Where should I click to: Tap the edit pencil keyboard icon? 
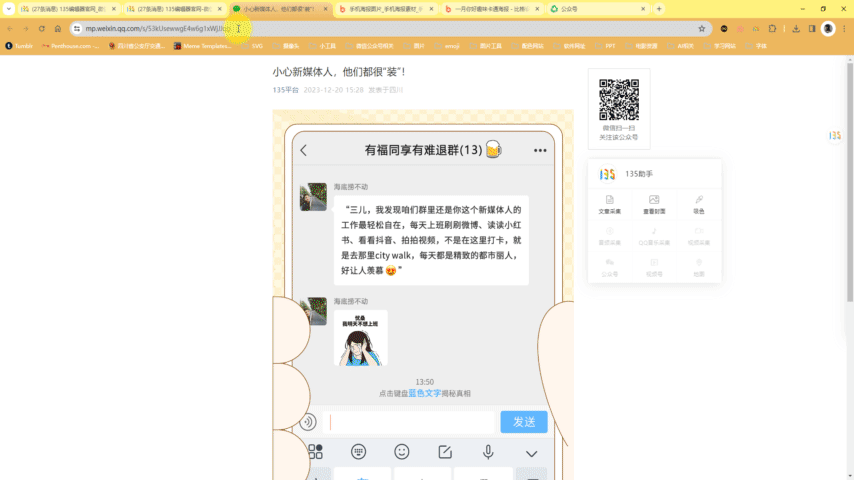tap(445, 452)
